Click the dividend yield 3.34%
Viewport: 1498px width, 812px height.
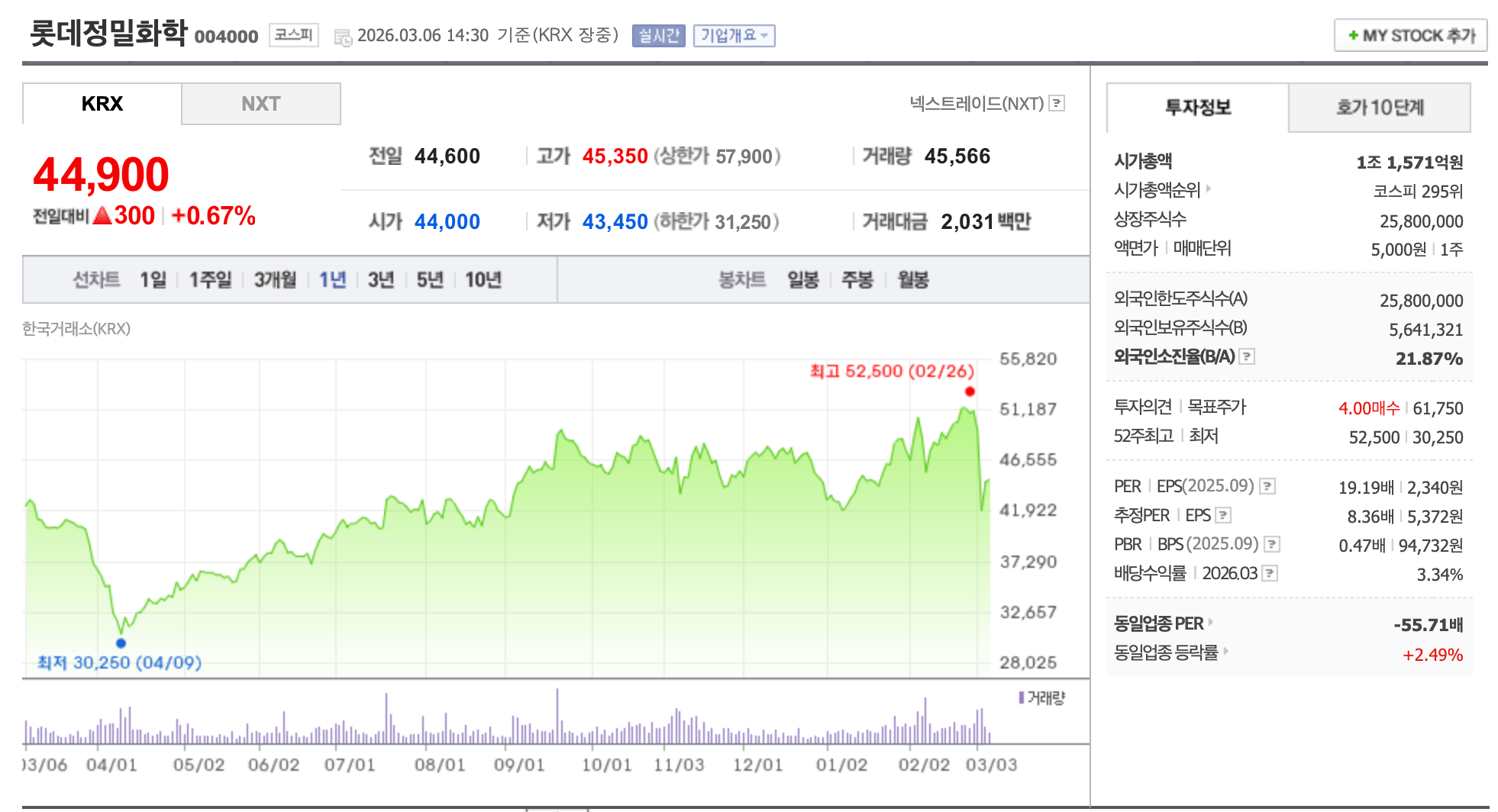[x=1440, y=575]
